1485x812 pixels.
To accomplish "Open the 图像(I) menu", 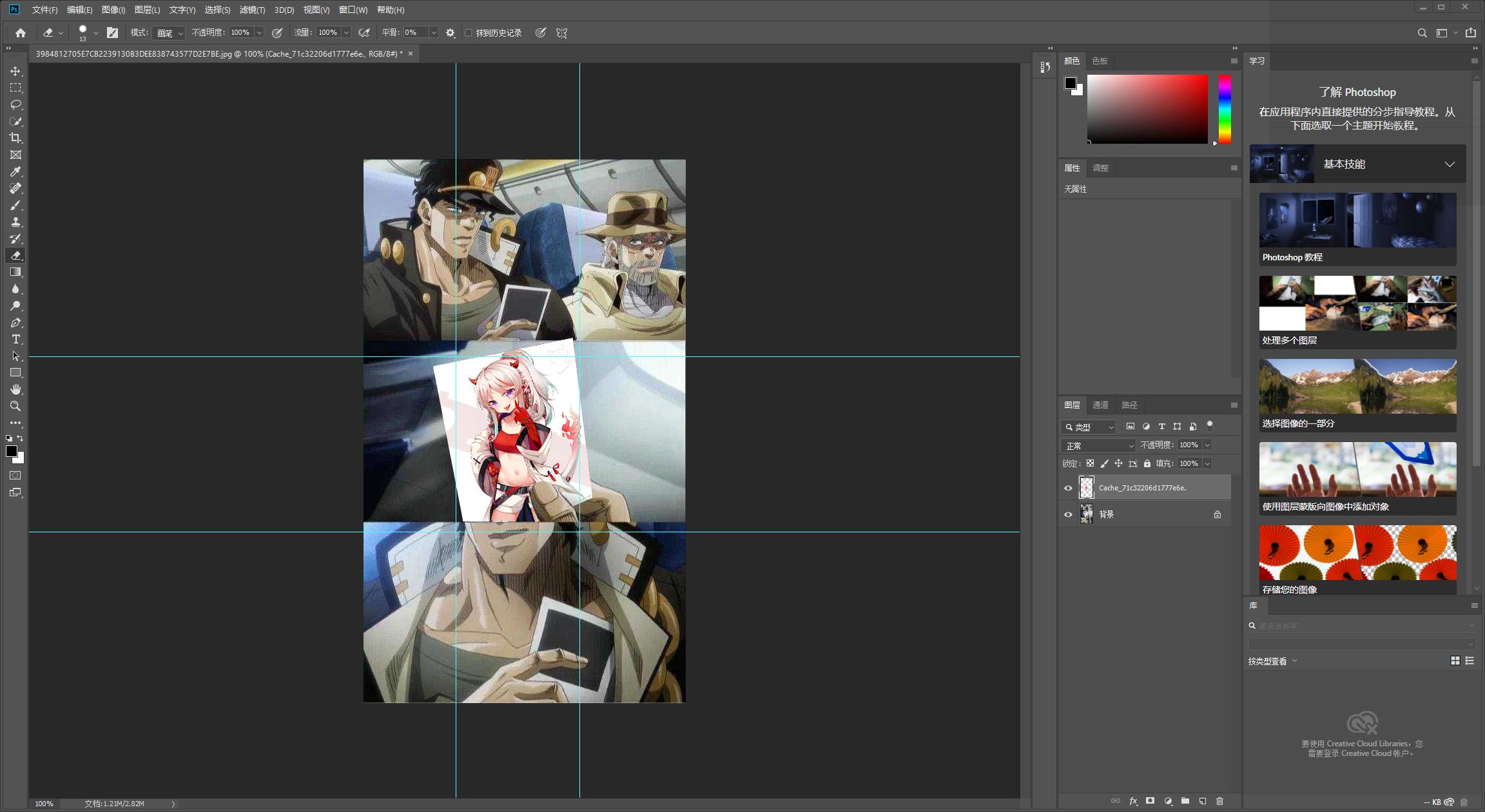I will (113, 10).
